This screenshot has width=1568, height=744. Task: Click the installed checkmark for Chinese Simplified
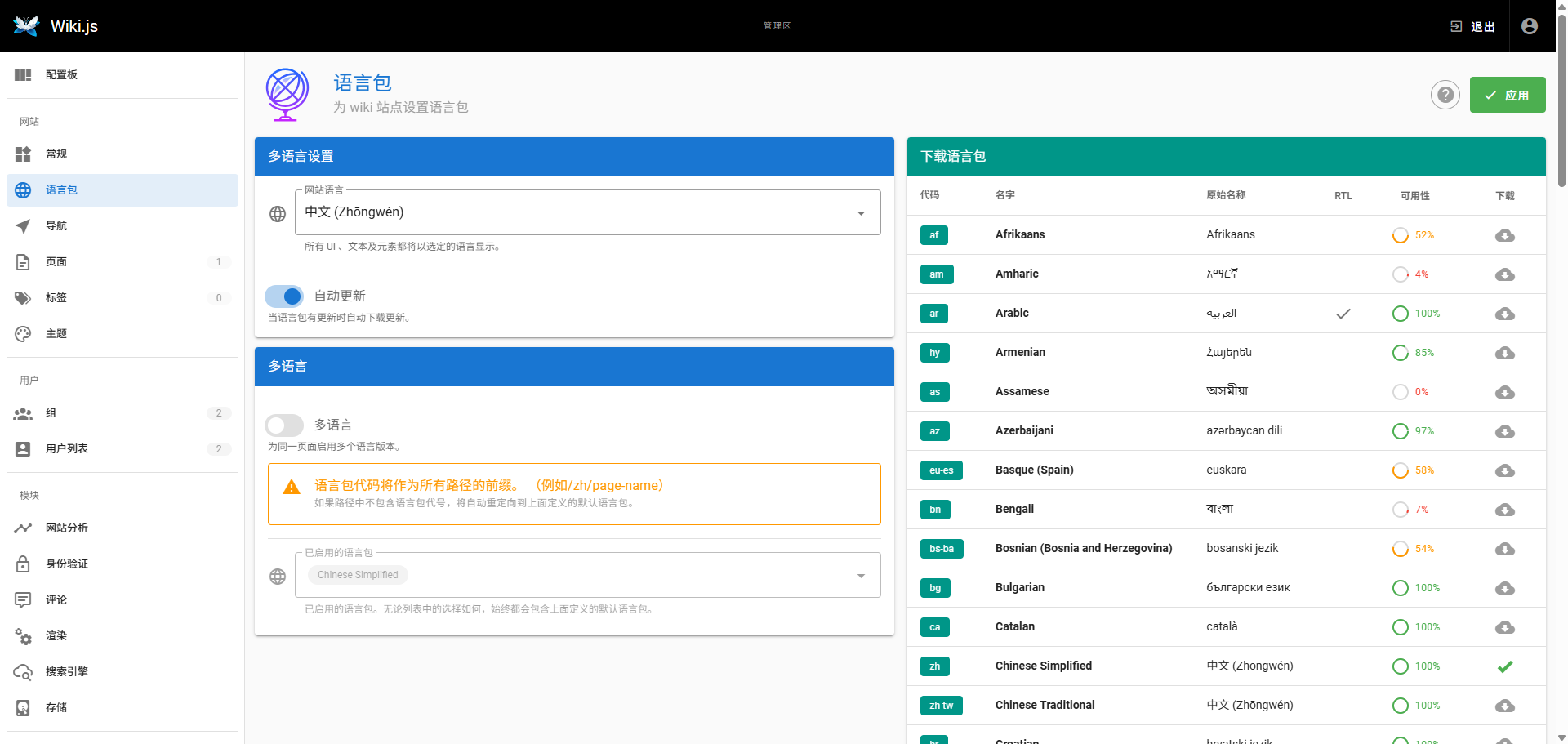1505,666
